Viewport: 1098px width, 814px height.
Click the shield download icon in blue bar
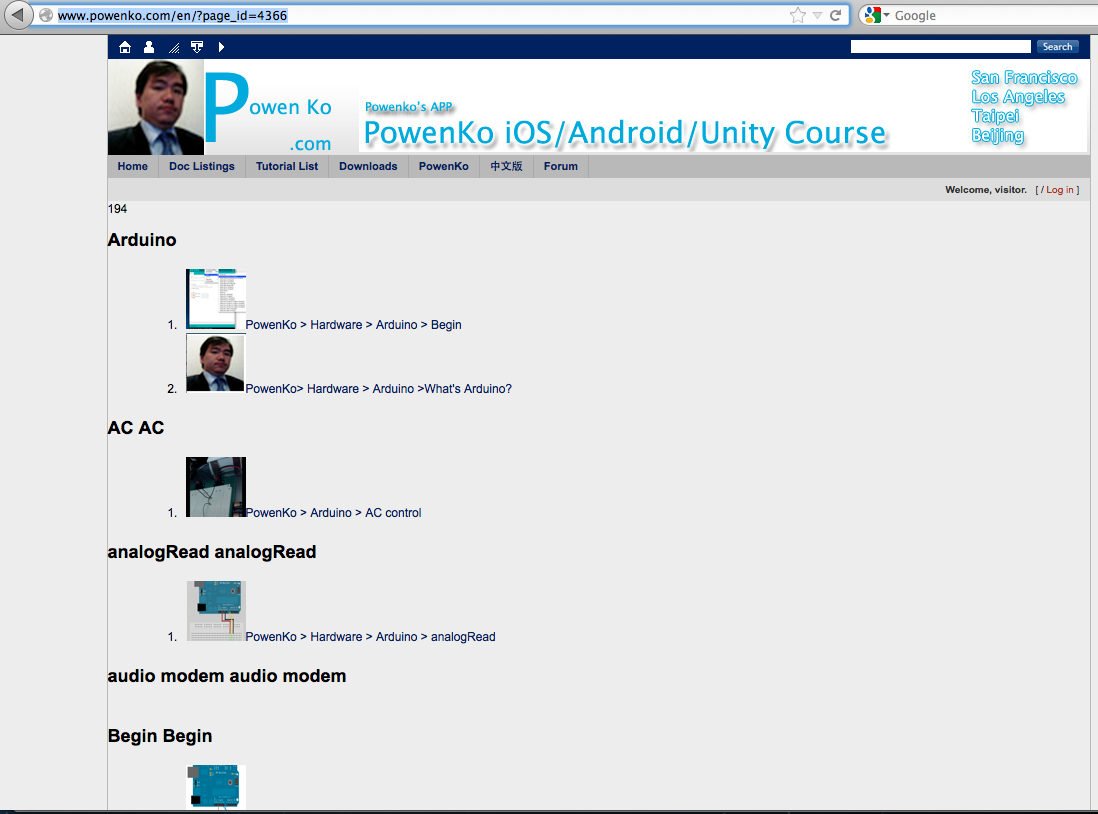197,47
